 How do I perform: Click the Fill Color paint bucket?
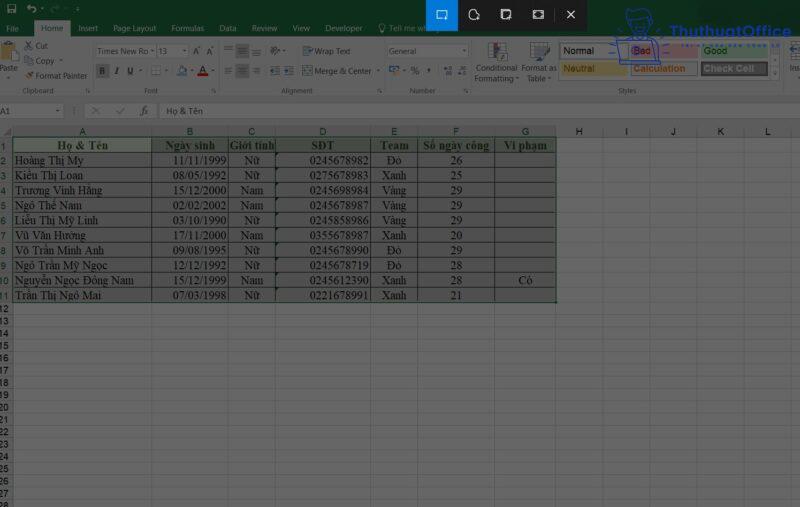coord(182,71)
